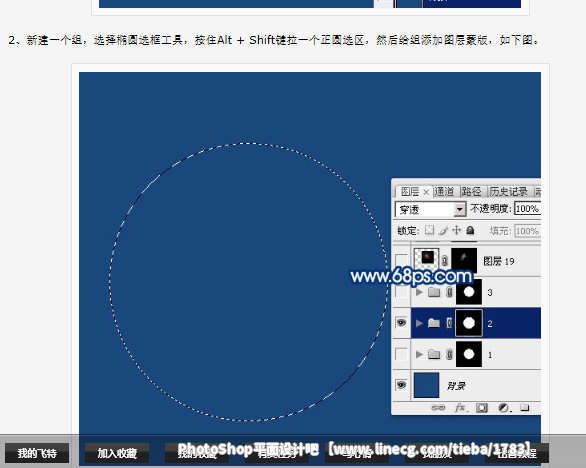586x468 pixels.
Task: Click the folder icon of group 3
Action: (434, 292)
